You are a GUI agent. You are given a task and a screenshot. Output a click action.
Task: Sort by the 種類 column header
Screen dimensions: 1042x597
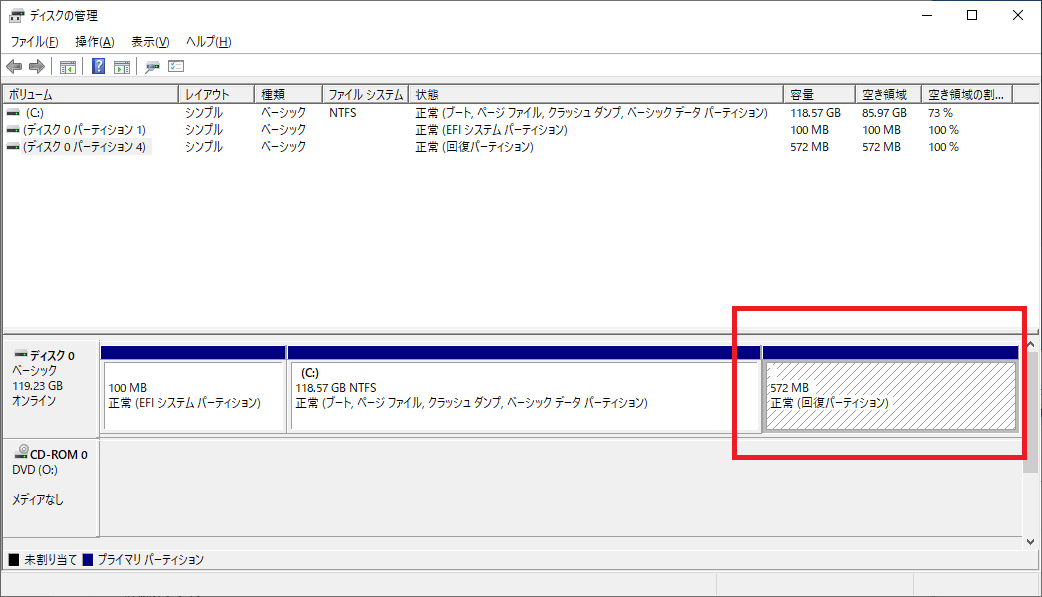tap(288, 94)
